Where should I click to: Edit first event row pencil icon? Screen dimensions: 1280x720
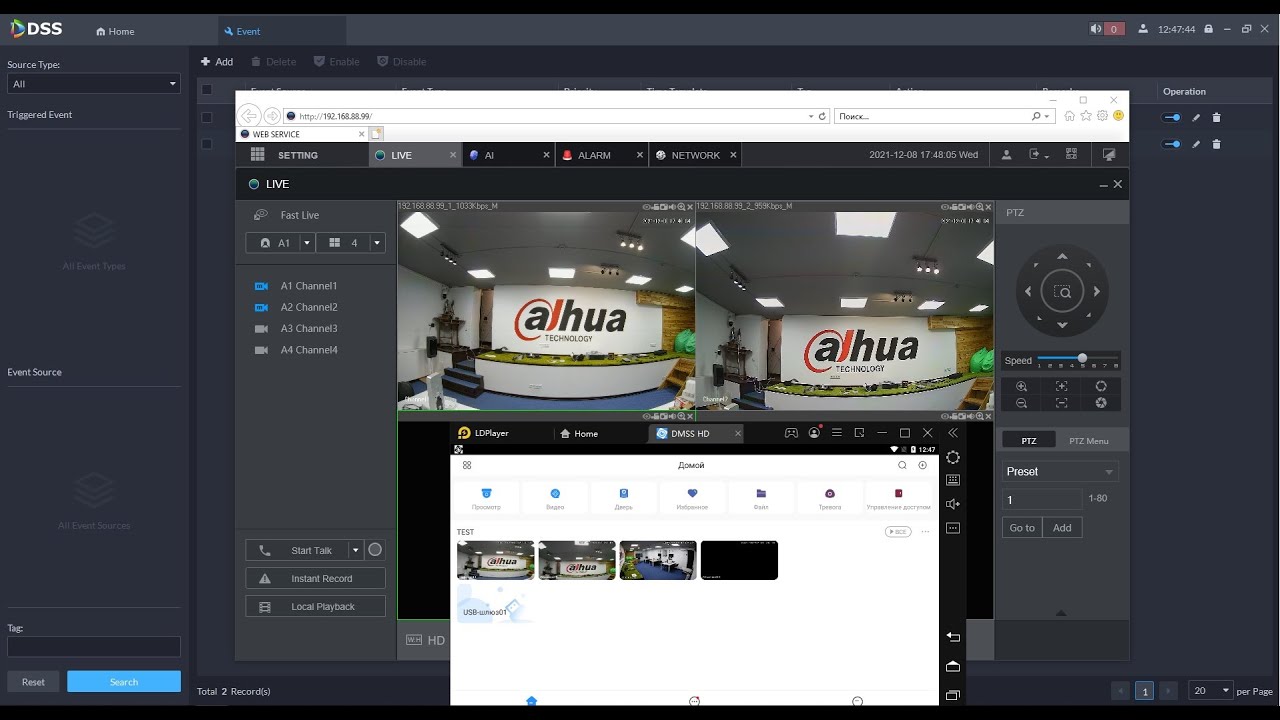coord(1196,117)
